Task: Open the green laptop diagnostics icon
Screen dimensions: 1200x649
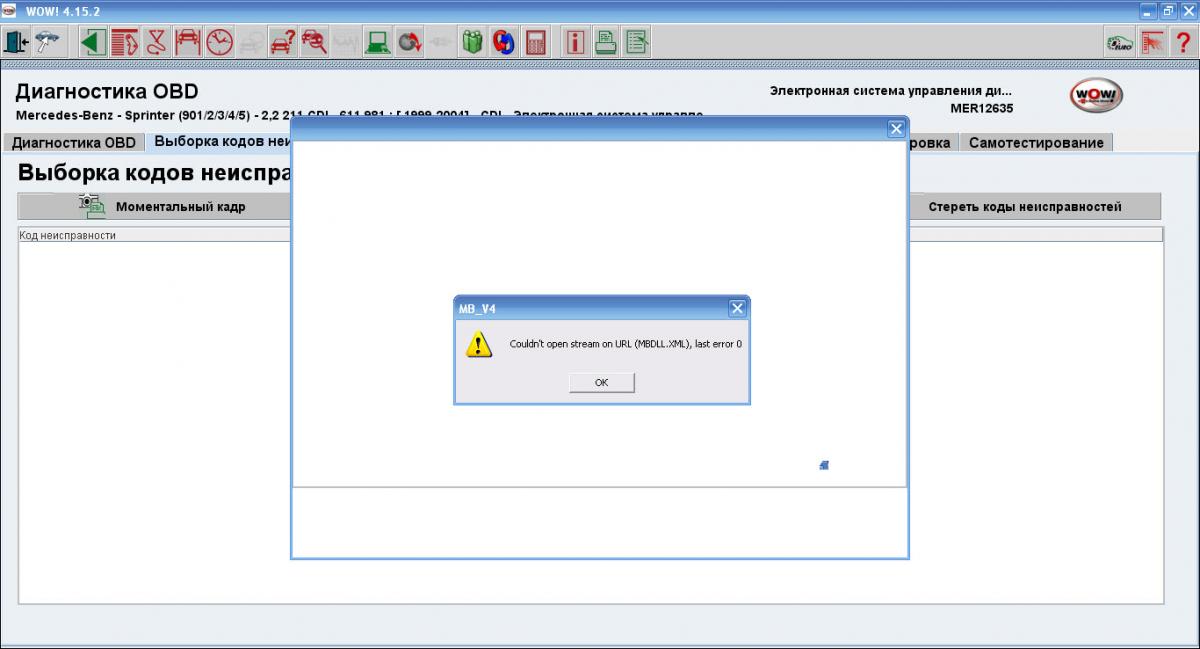Action: click(377, 42)
